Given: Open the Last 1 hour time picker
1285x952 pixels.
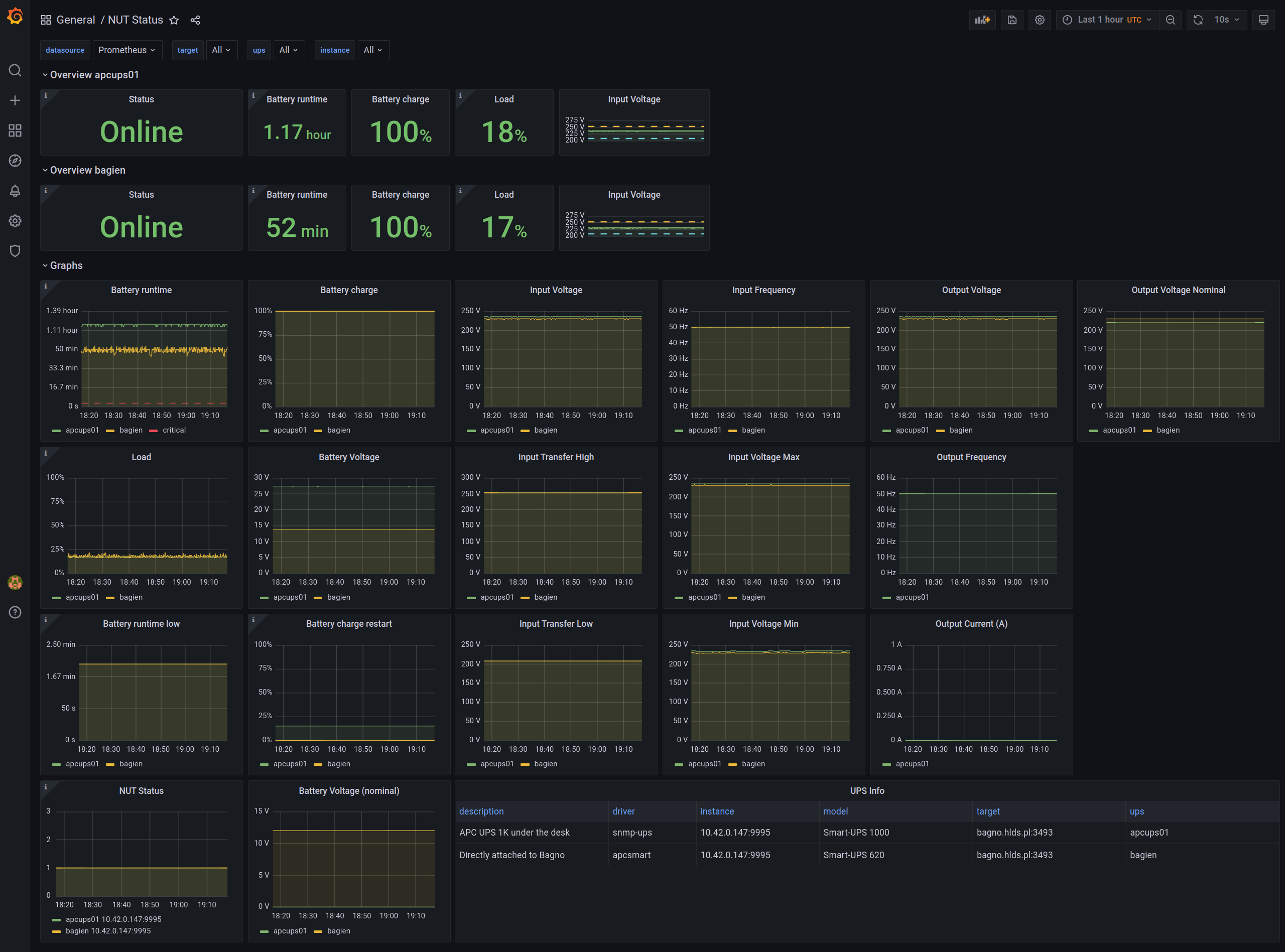Looking at the screenshot, I should (1107, 20).
